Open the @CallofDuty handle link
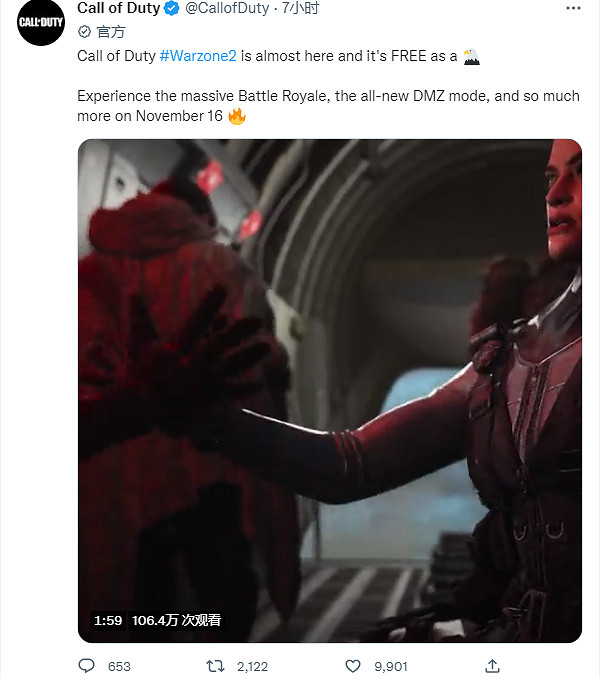The width and height of the screenshot is (601, 678). (x=227, y=8)
